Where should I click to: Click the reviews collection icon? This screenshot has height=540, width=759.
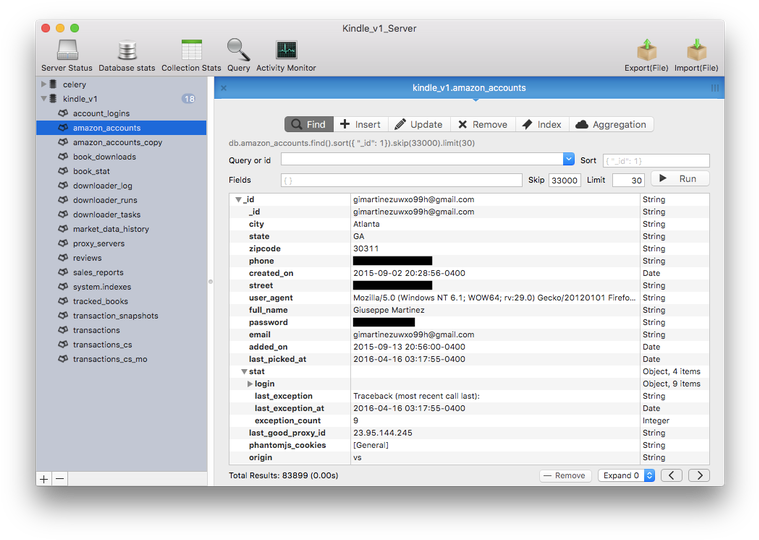63,258
